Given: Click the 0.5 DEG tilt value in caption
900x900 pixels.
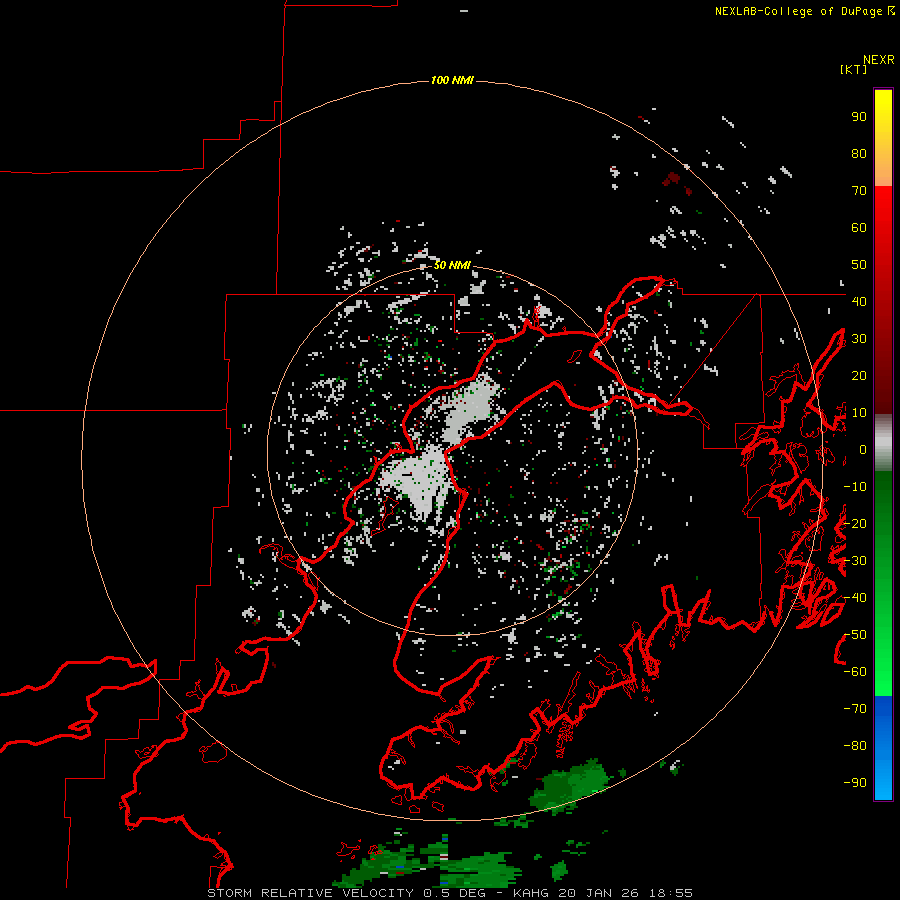Looking at the screenshot, I should point(454,893).
